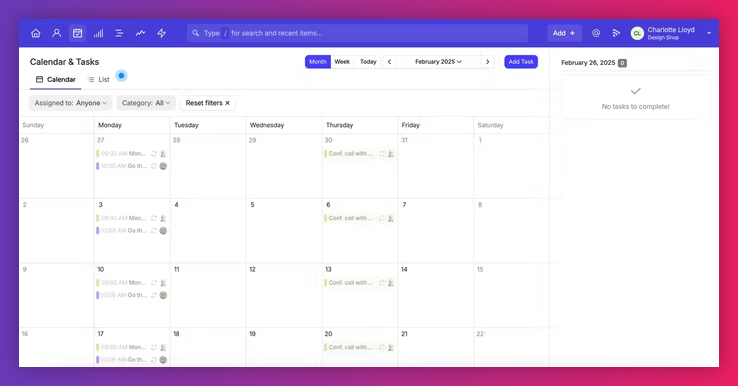The image size is (738, 386).
Task: Open the line graph trends icon in navigation
Action: pyautogui.click(x=140, y=33)
